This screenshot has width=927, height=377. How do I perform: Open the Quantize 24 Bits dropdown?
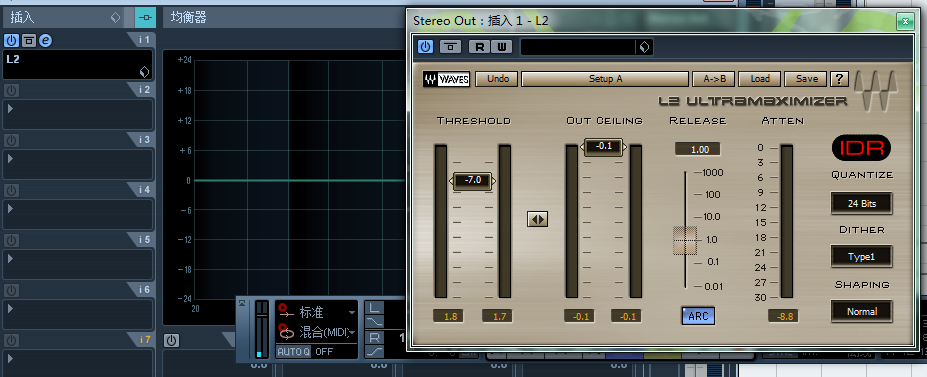pos(861,203)
